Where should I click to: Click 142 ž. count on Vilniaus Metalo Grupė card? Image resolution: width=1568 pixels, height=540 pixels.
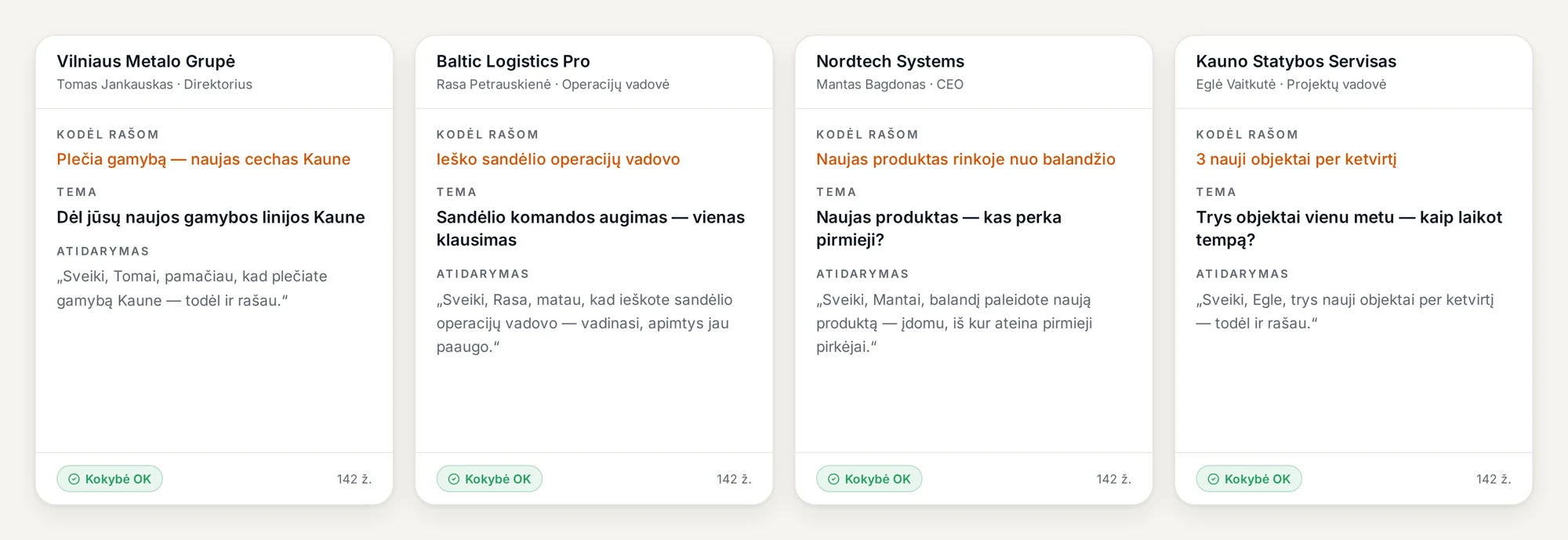[354, 479]
